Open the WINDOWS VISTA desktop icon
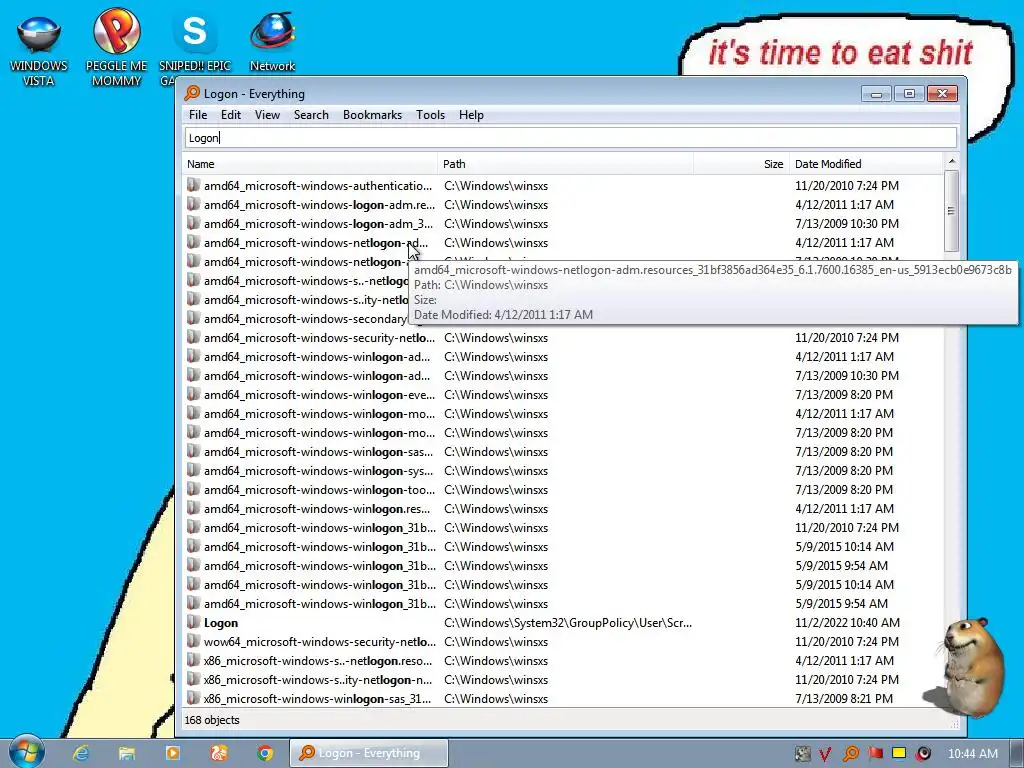This screenshot has height=768, width=1024. tap(39, 50)
